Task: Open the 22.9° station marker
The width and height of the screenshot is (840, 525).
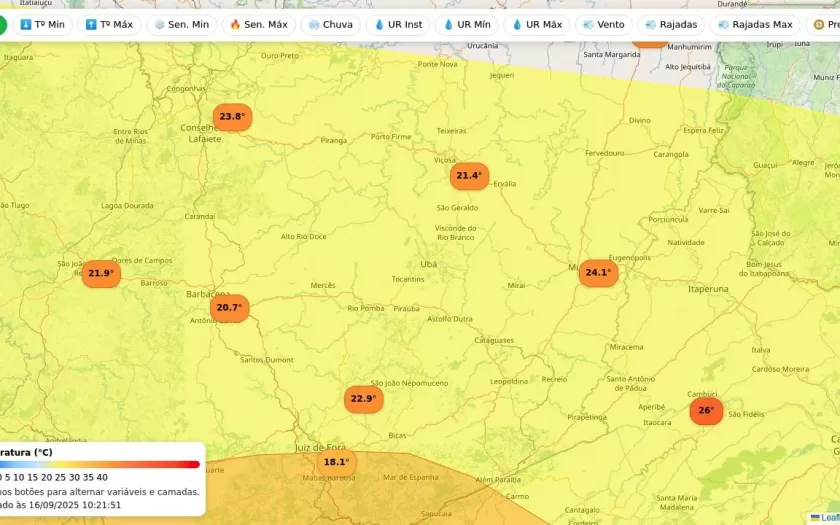Action: pyautogui.click(x=363, y=399)
